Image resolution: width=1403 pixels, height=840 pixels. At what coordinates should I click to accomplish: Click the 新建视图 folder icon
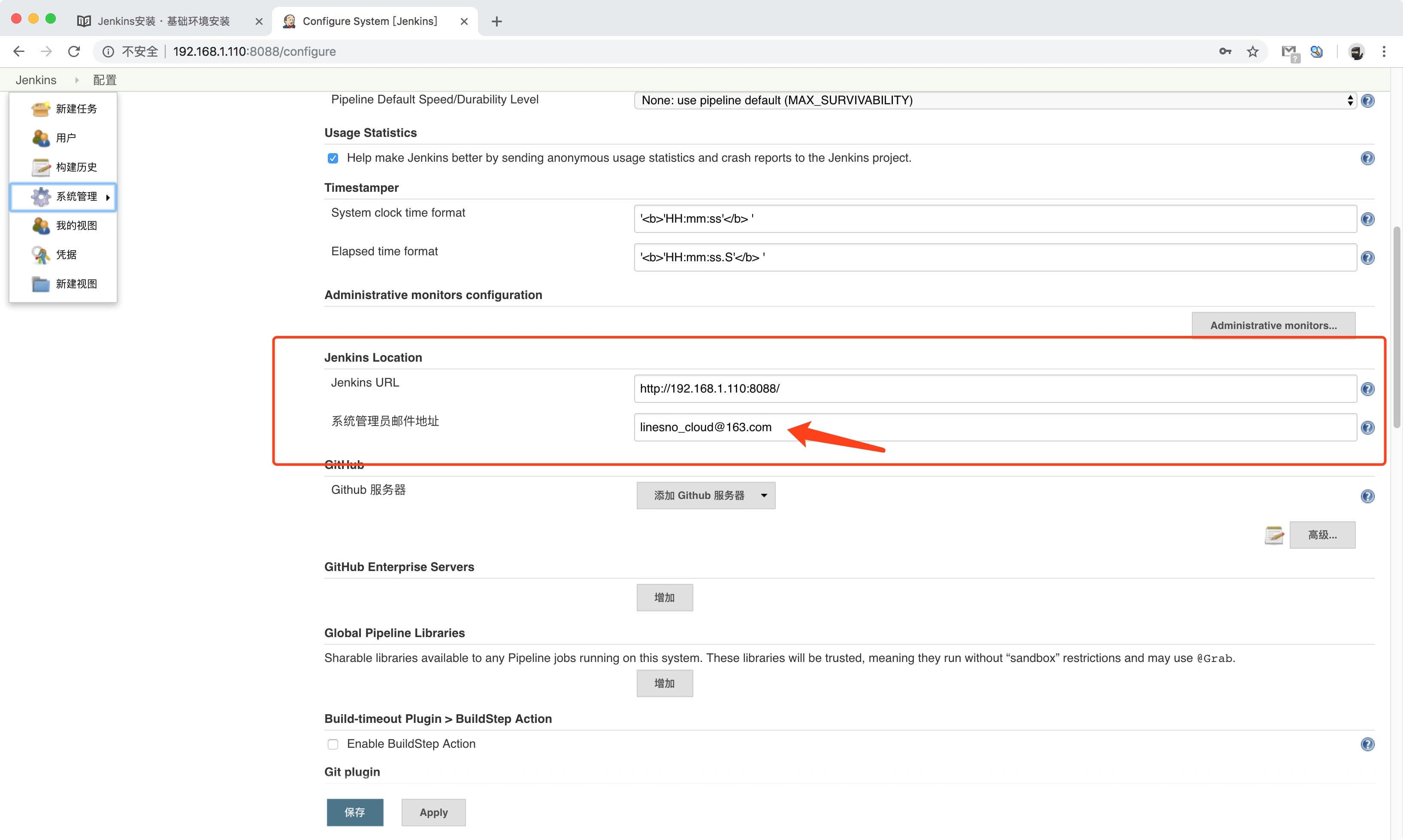point(40,284)
